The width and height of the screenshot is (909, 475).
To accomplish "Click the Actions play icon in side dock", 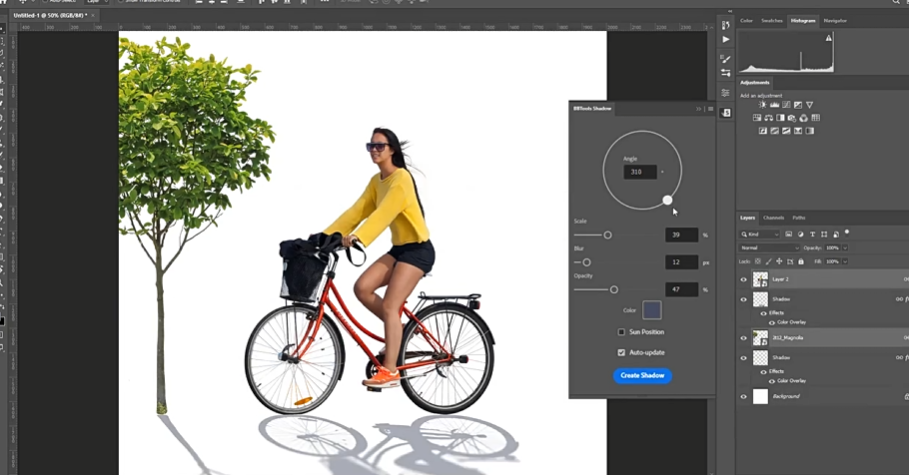I will 726,39.
